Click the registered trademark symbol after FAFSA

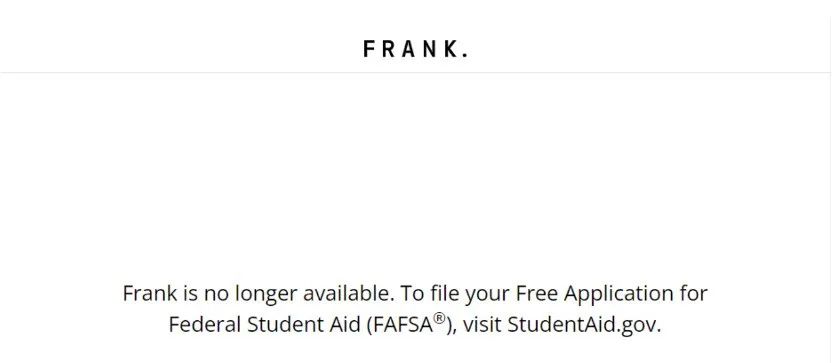pos(439,318)
